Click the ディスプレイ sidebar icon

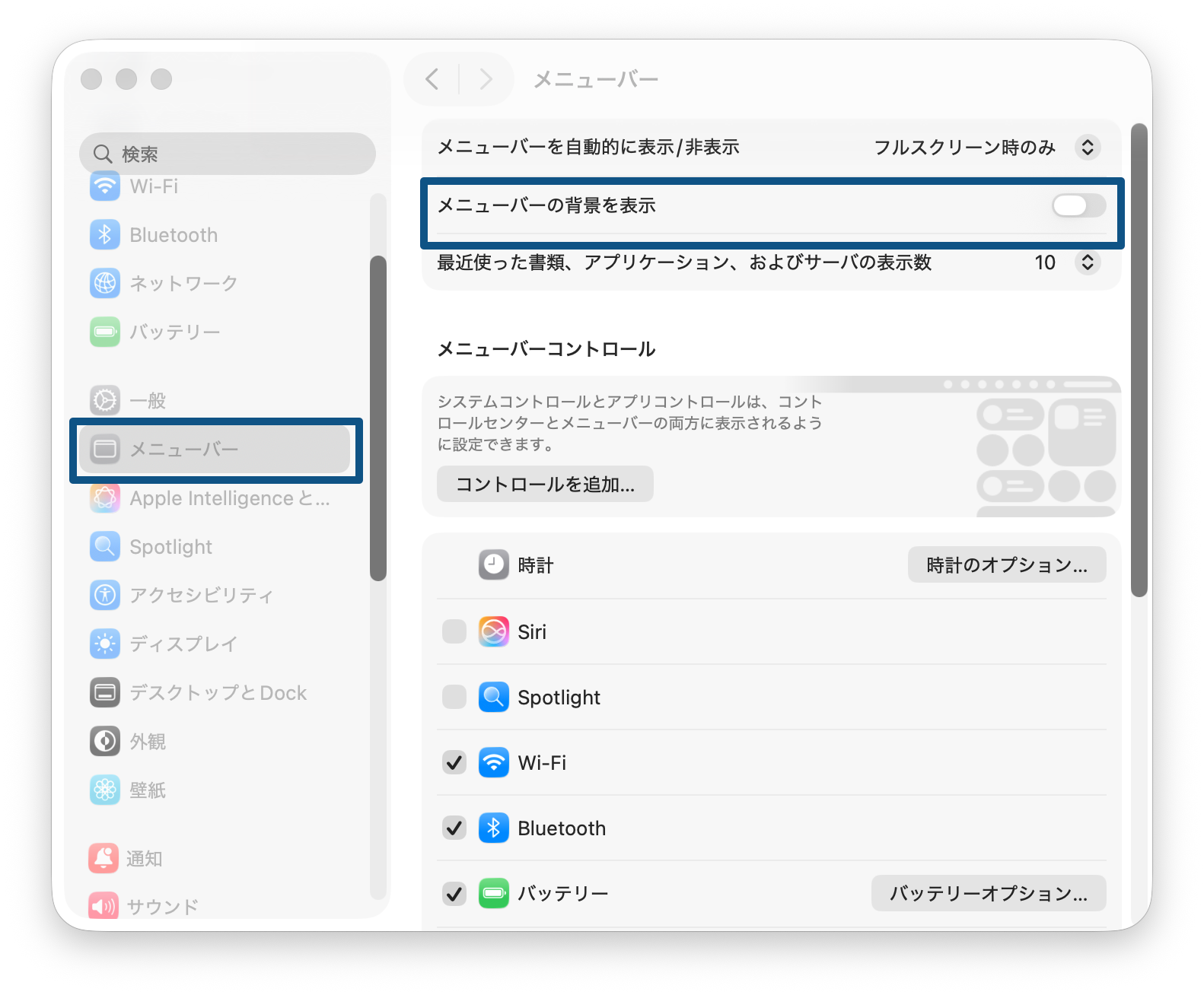(x=105, y=644)
